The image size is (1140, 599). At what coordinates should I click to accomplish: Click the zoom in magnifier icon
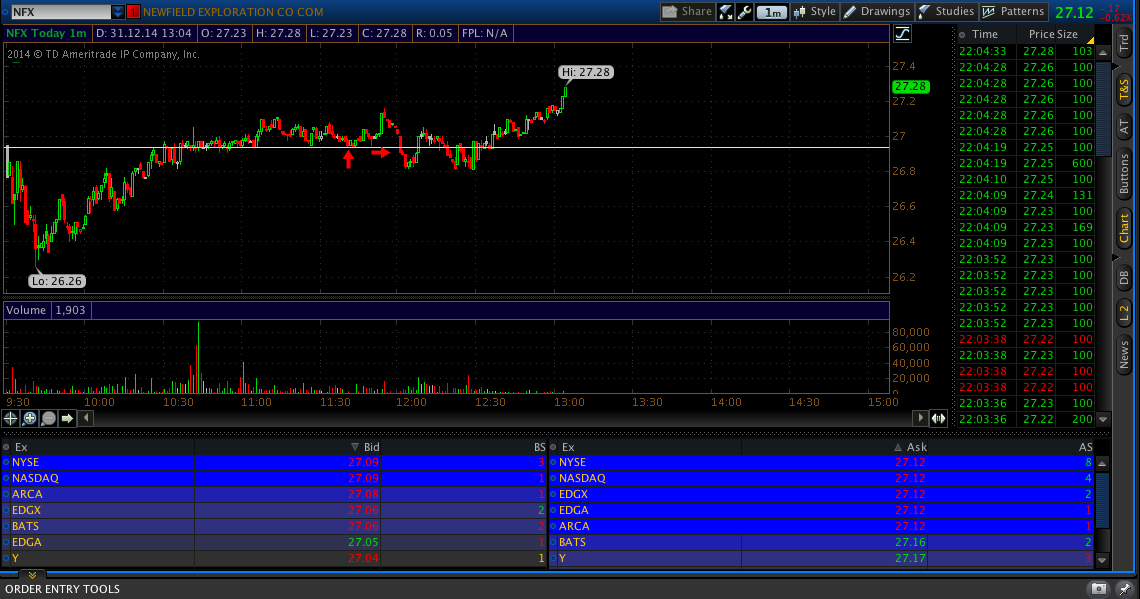tap(30, 418)
